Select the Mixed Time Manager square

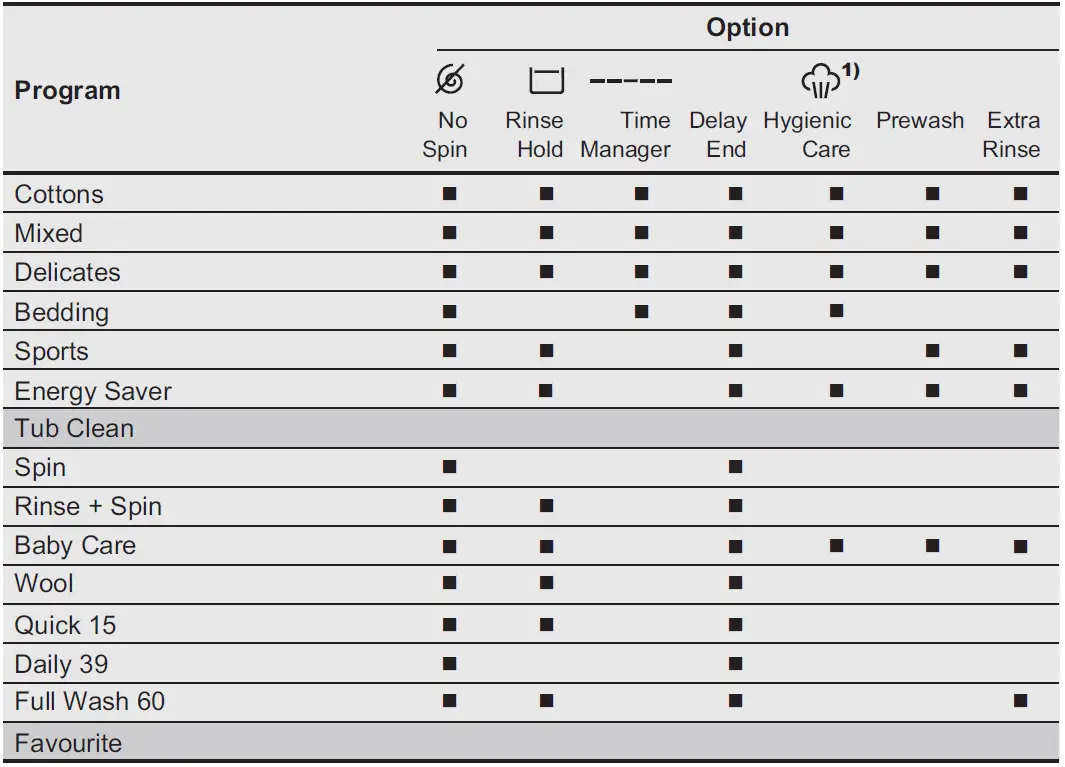click(641, 233)
